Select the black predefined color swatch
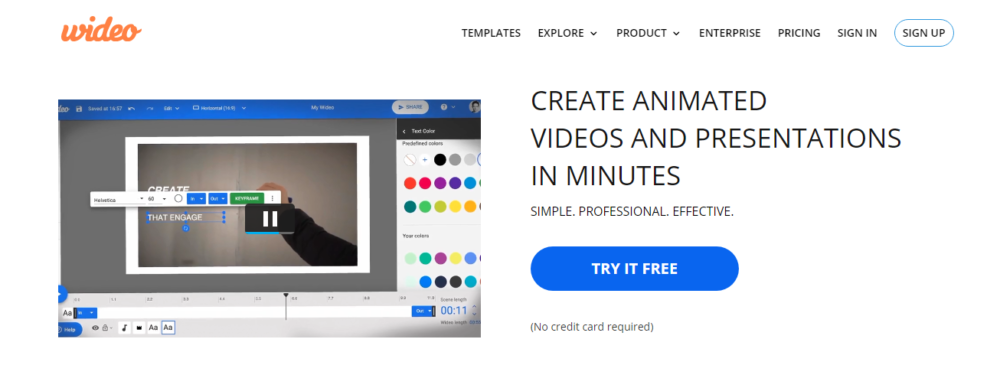Screen dimensions: 1000x375 click(440, 159)
